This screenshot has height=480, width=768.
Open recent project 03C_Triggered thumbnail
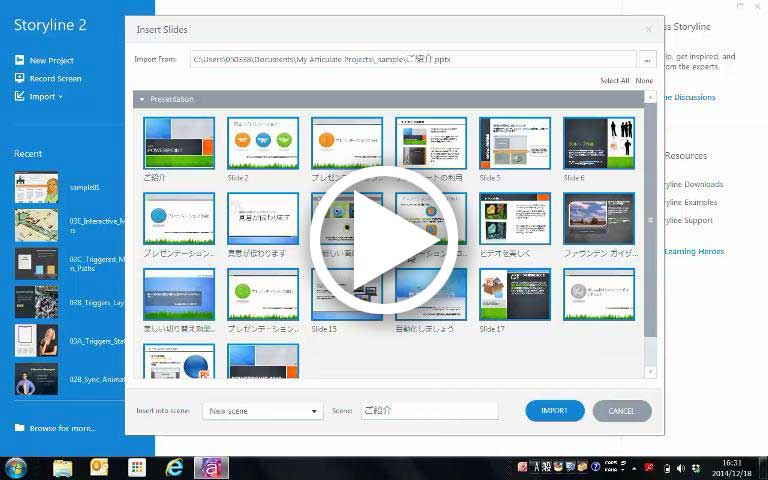tap(36, 264)
